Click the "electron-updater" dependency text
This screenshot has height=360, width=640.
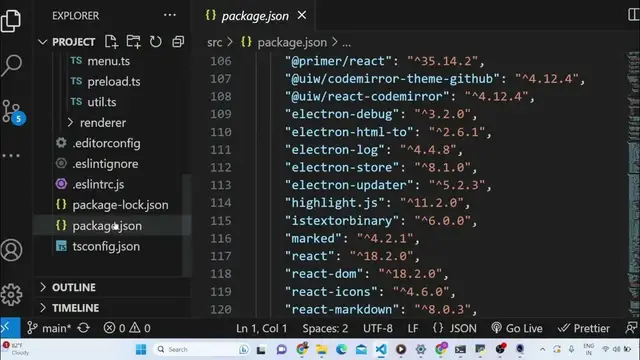coord(349,185)
